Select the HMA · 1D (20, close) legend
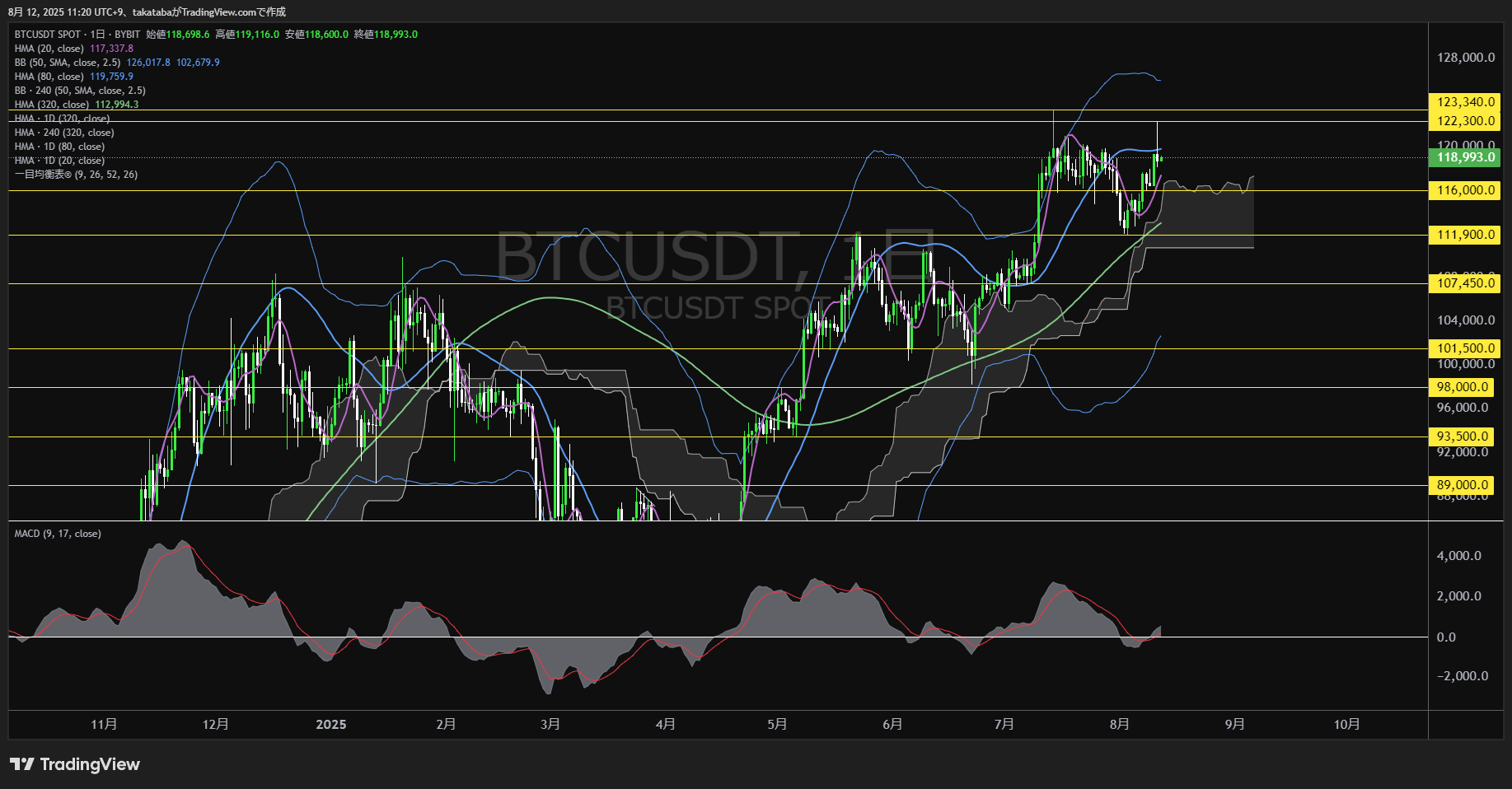 click(59, 161)
